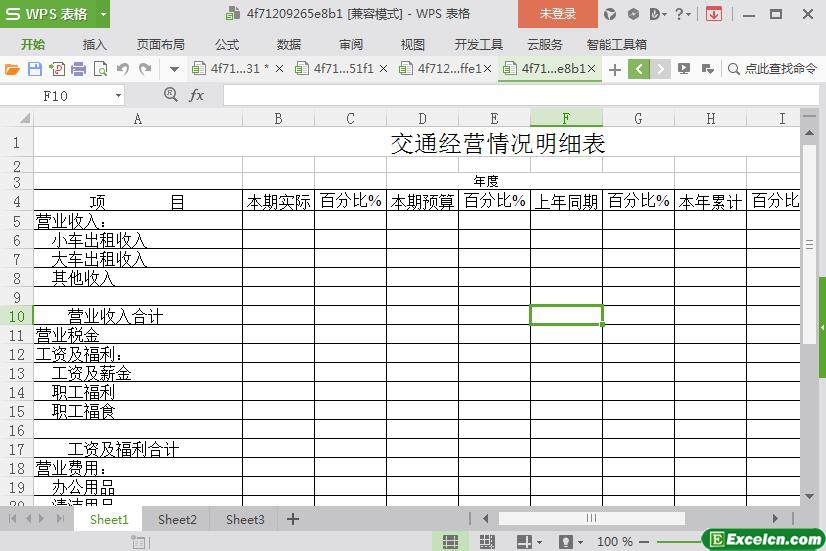This screenshot has height=551, width=826.
Task: Switch to normal view icon in status bar
Action: pos(450,542)
